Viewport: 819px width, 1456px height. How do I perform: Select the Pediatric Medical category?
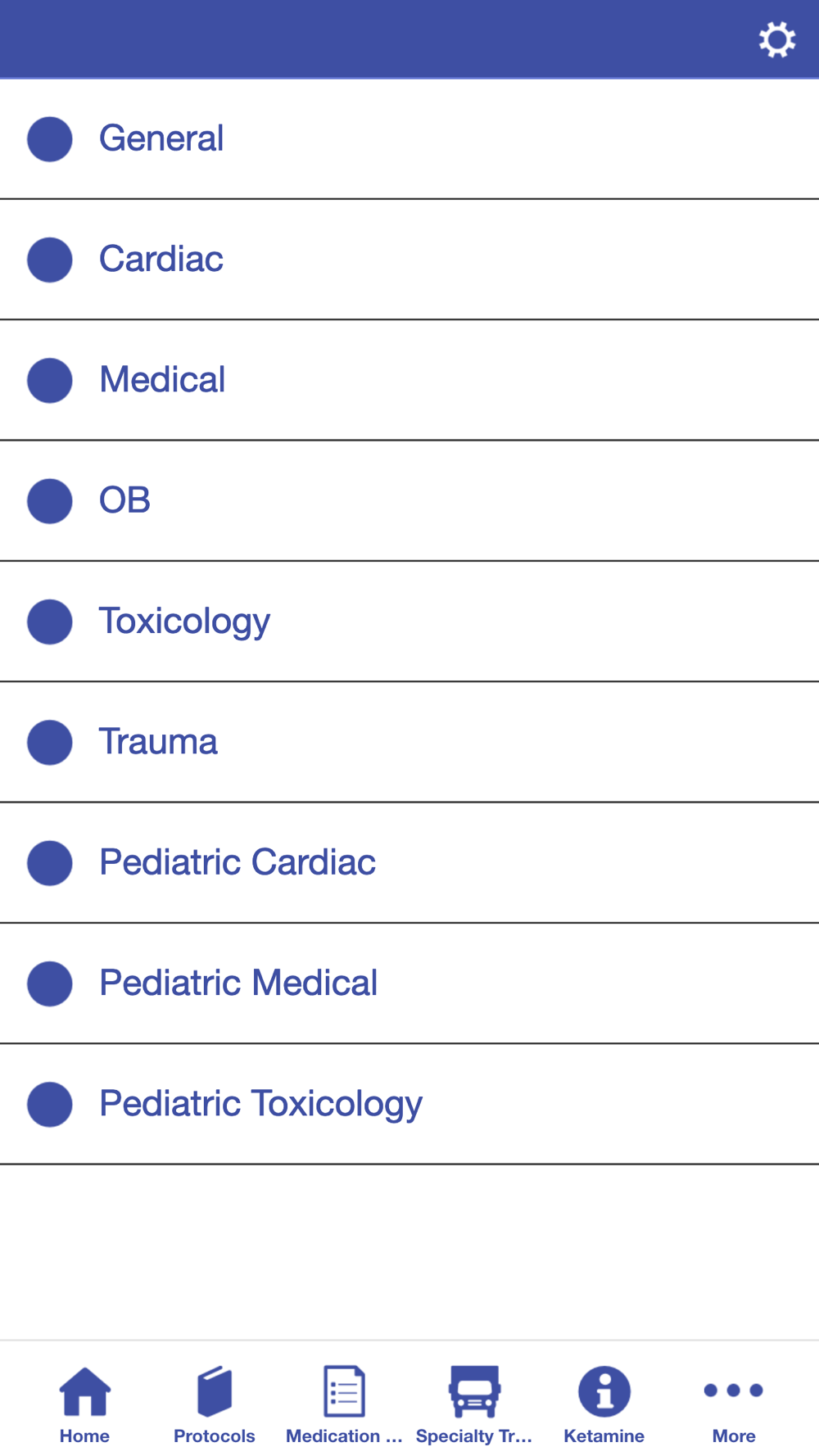click(x=238, y=983)
